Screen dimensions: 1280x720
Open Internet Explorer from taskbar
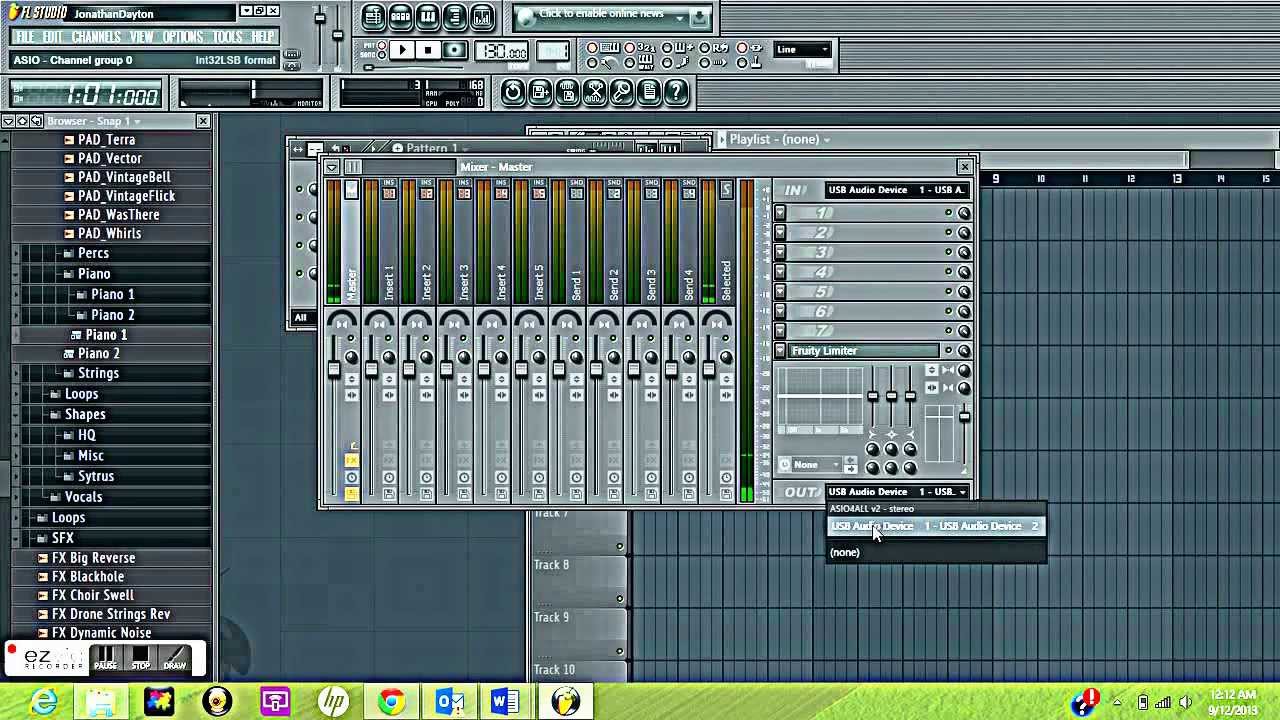(44, 701)
